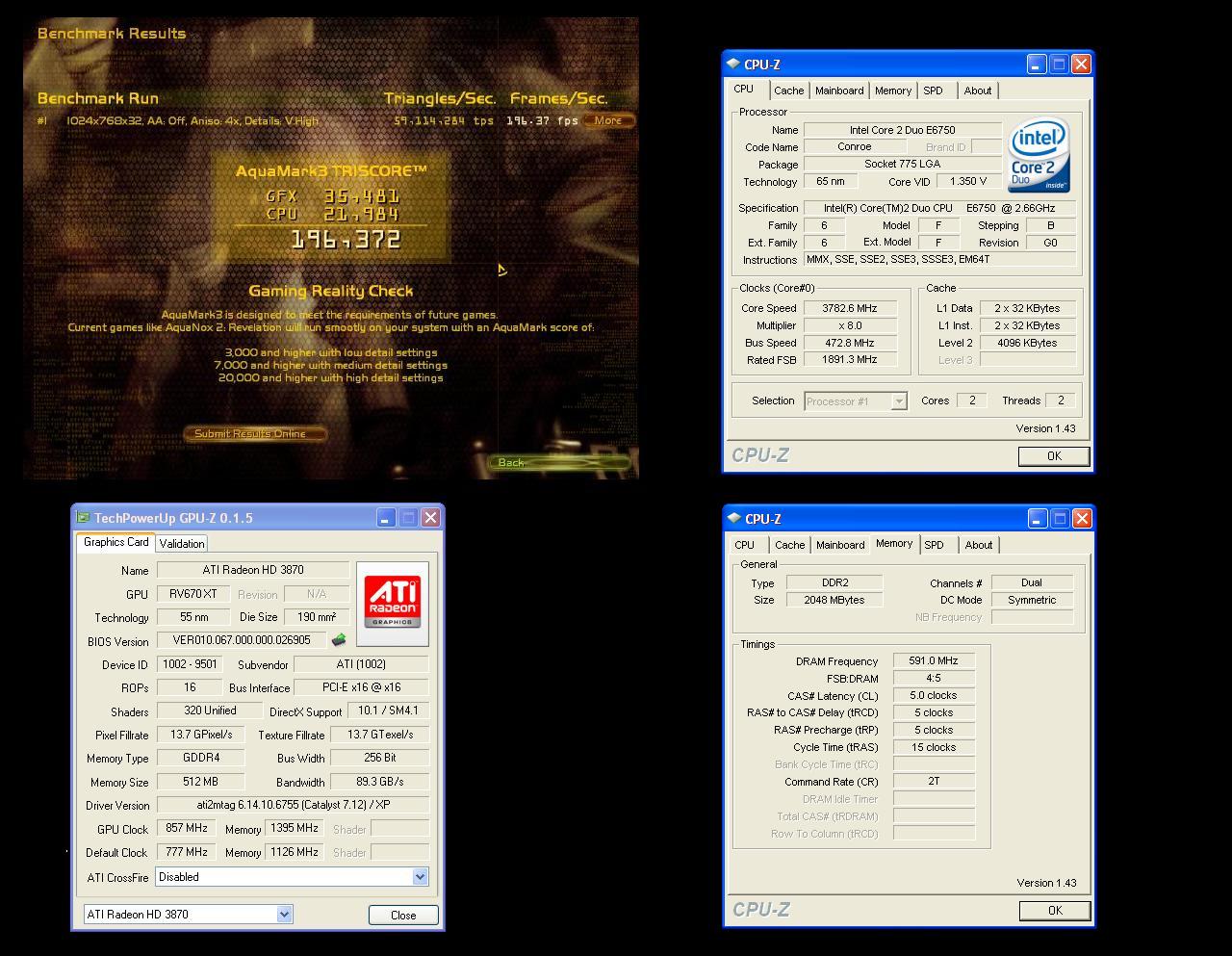Click the BIOS Version field in GPU-Z
The height and width of the screenshot is (956, 1232).
(x=242, y=640)
